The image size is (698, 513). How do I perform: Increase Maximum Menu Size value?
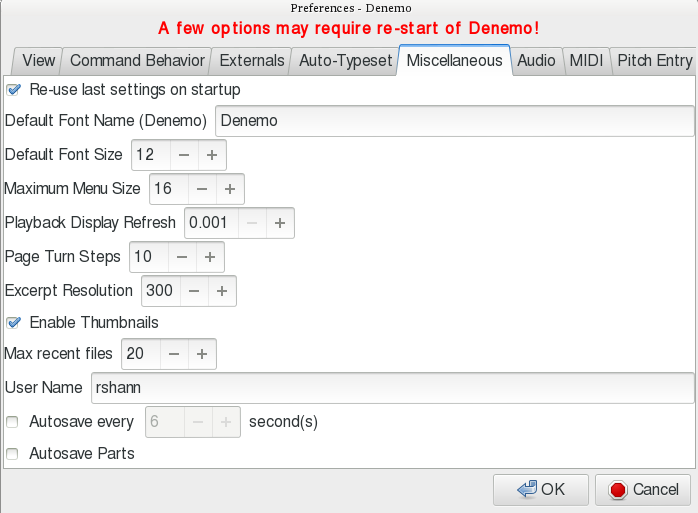(230, 189)
